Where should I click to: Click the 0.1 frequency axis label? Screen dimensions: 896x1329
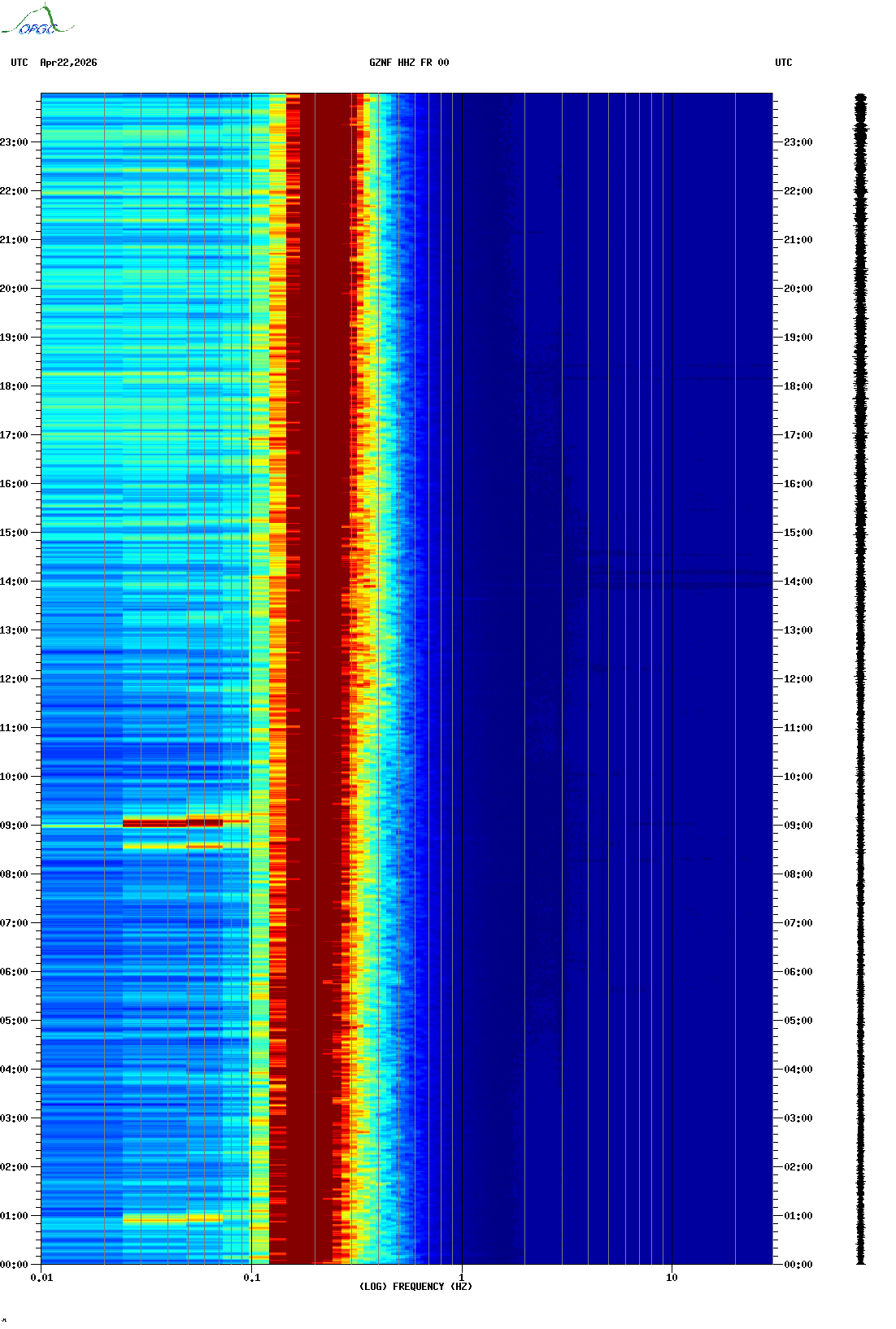tap(251, 1278)
